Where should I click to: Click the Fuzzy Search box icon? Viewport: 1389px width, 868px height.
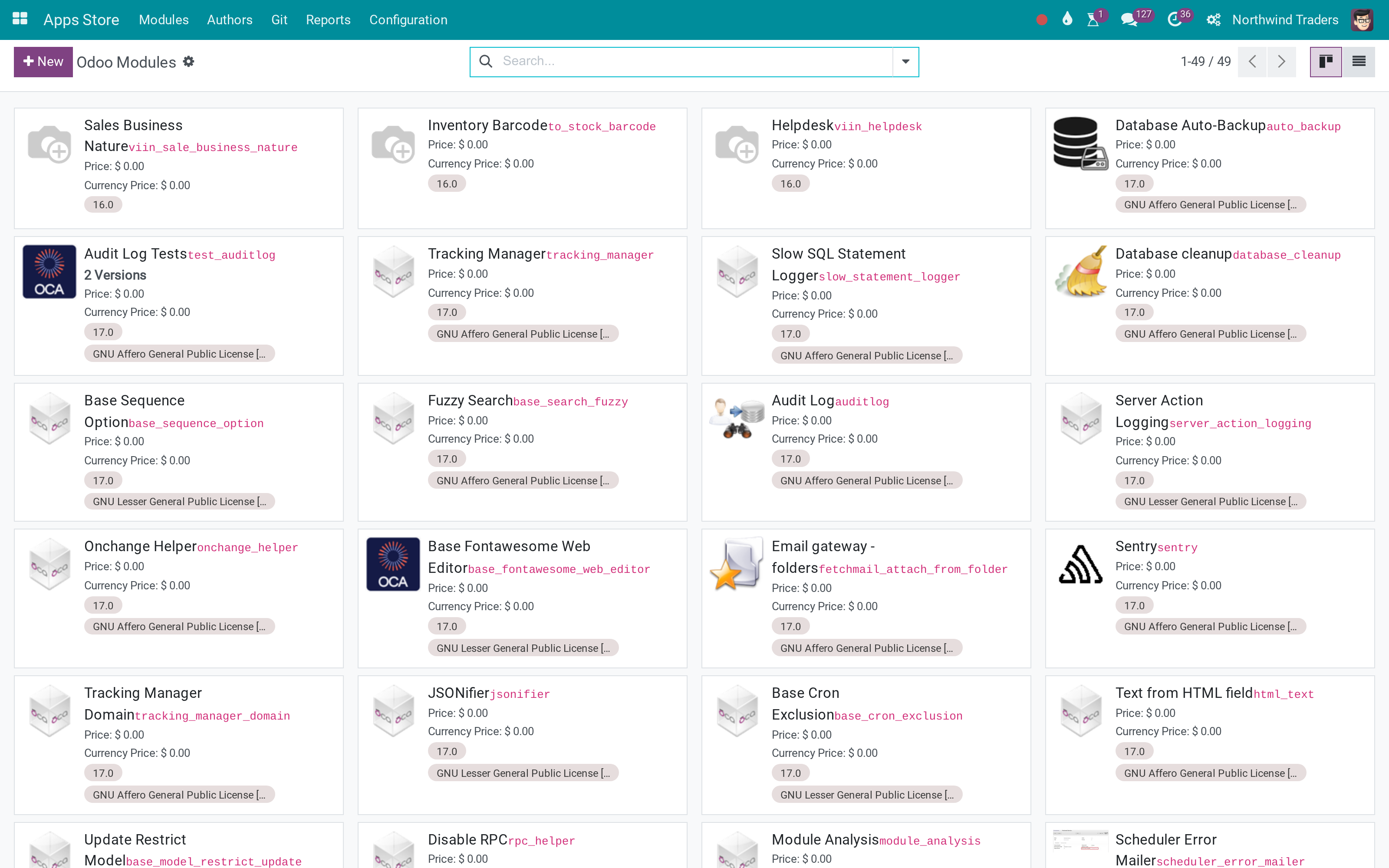(x=393, y=418)
